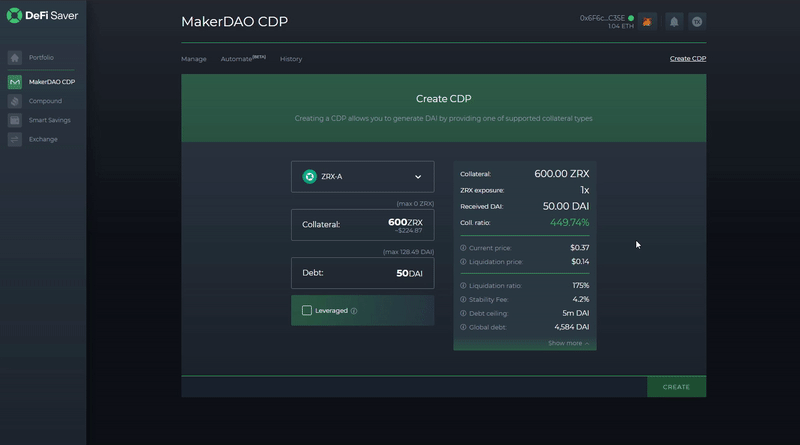Click the green wallet connection status dot
Viewport: 800px width, 445px height.
[x=631, y=18]
